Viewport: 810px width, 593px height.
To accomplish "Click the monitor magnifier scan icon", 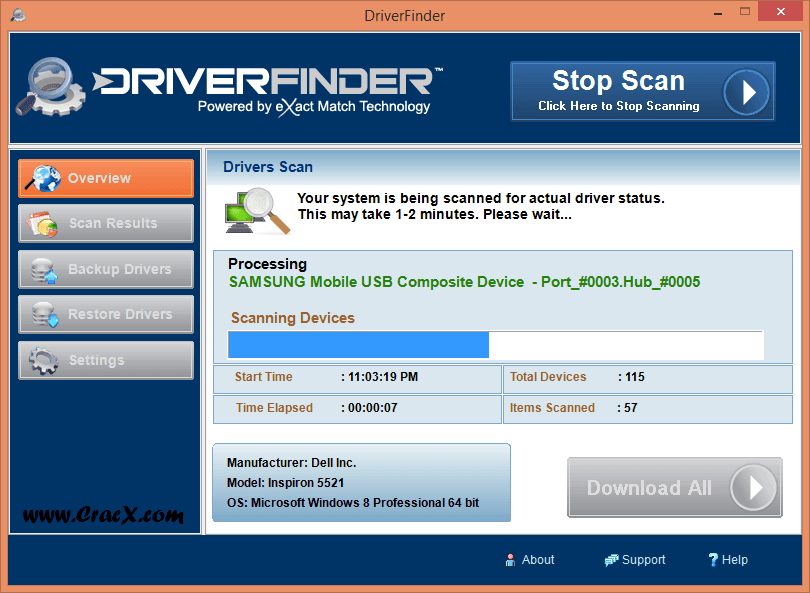I will point(257,210).
